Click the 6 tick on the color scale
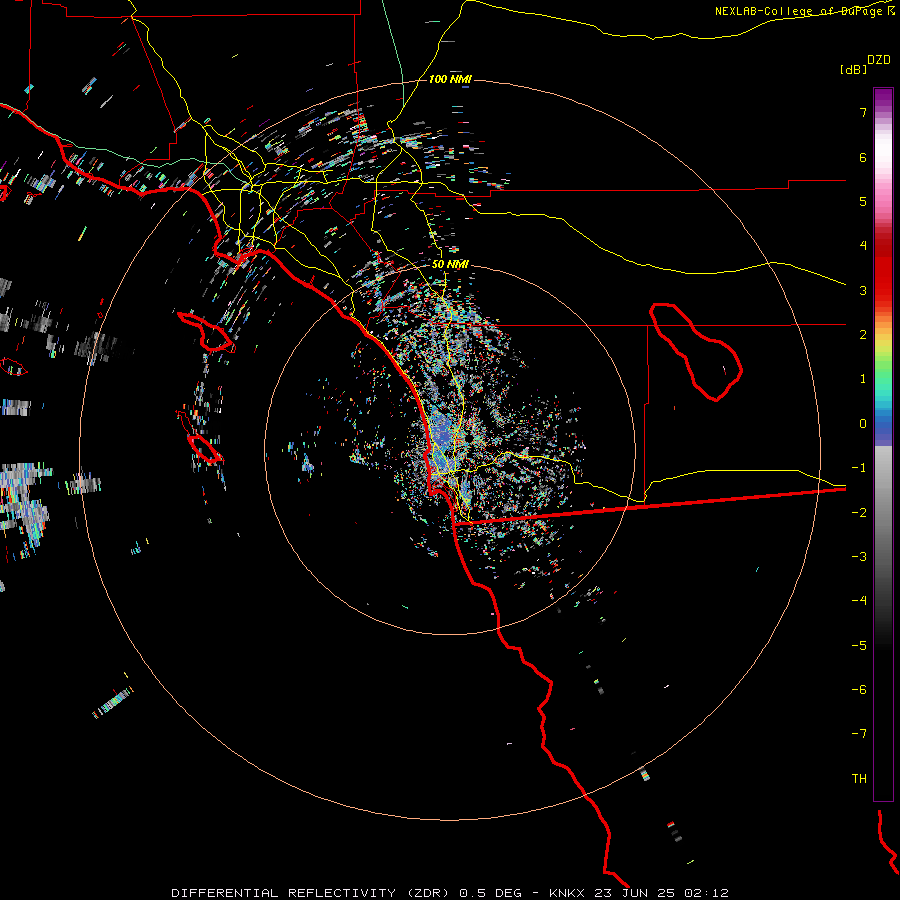The height and width of the screenshot is (900, 900). click(x=863, y=157)
